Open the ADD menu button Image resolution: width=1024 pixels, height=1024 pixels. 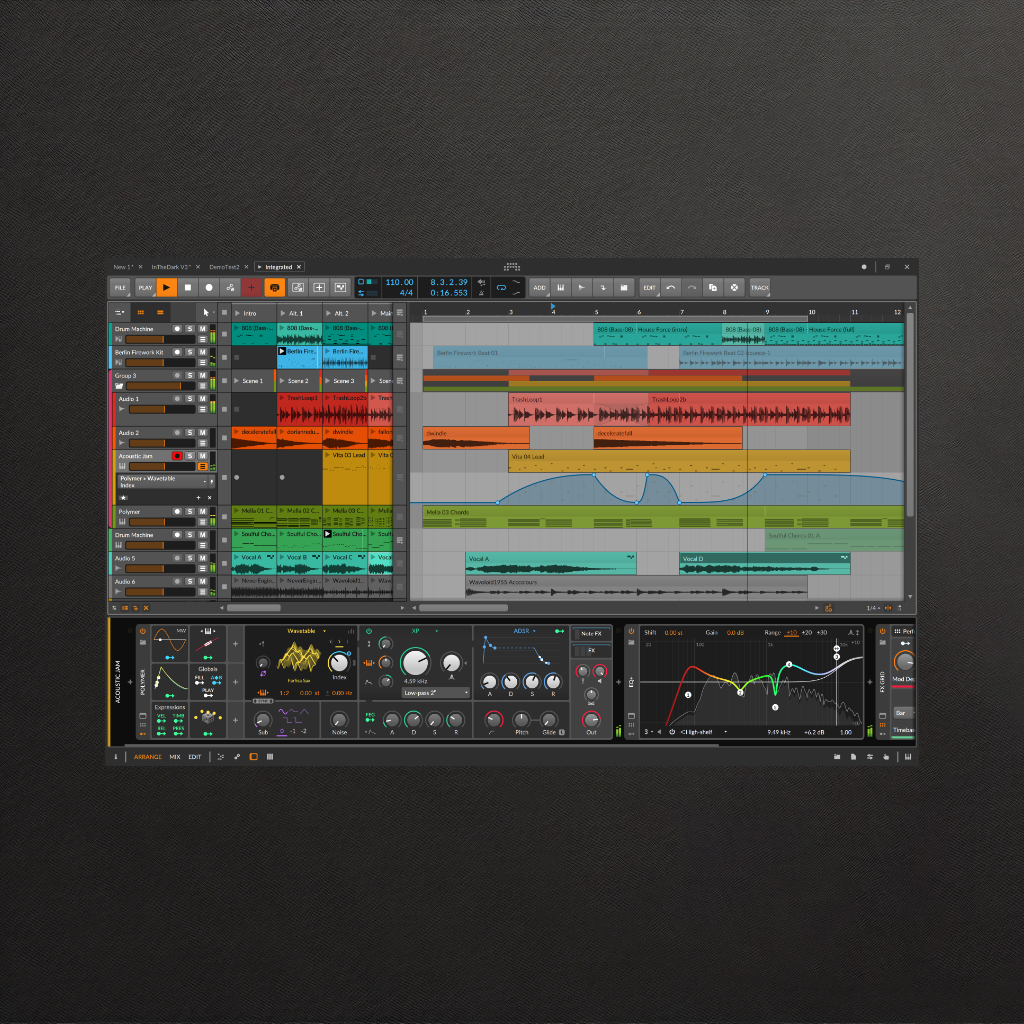[x=540, y=288]
